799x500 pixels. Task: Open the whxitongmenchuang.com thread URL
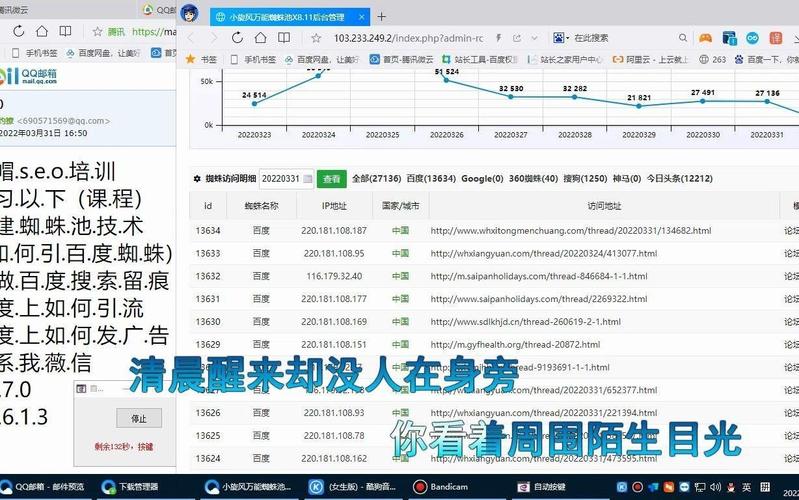click(571, 230)
